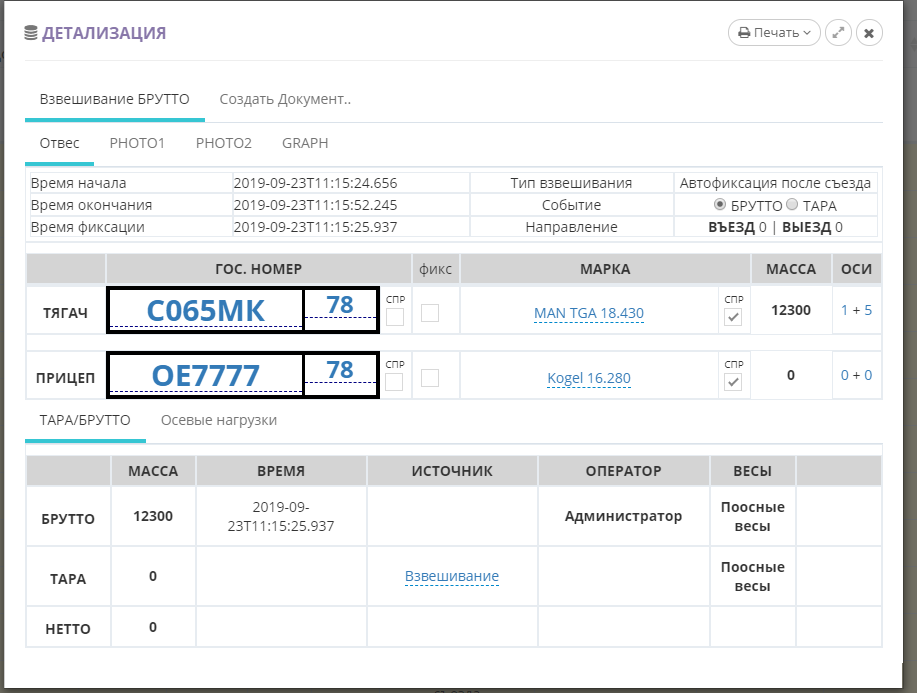This screenshot has width=917, height=693.
Task: Open the Взвешивание source link
Action: pos(452,576)
